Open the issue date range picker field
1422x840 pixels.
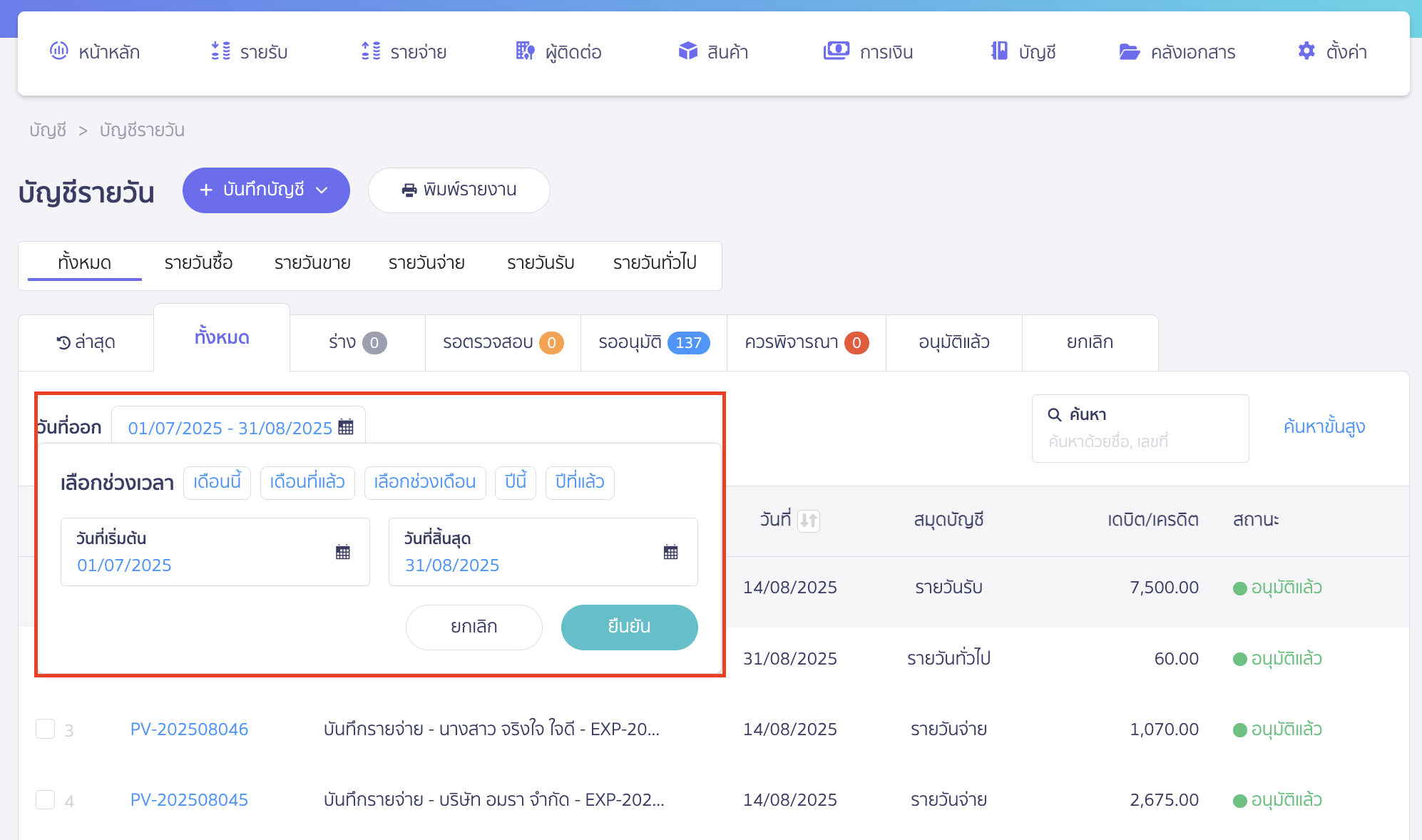click(239, 428)
